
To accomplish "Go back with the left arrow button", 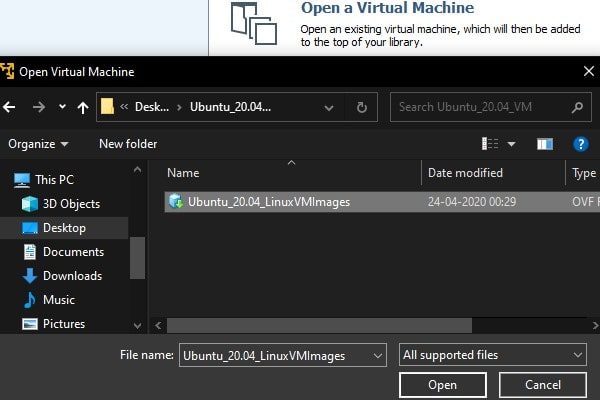I will coord(9,107).
